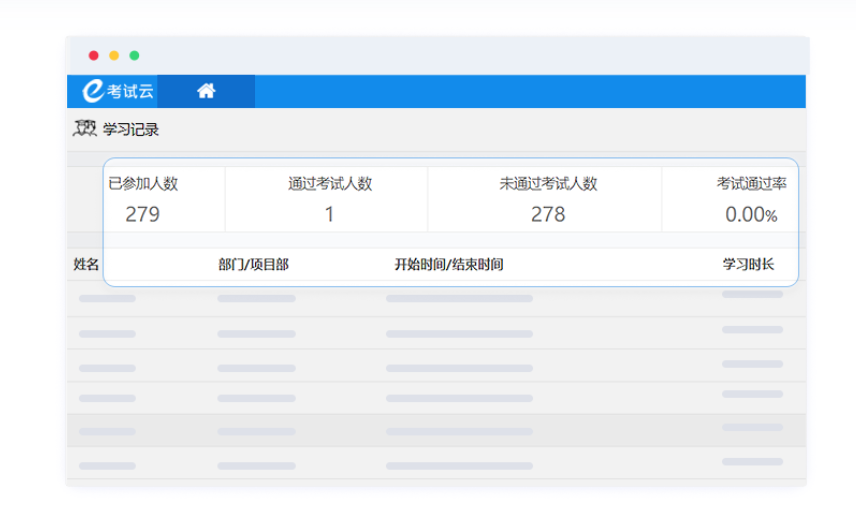Image resolution: width=856 pixels, height=525 pixels.
Task: Click the green maximize window dot
Action: coord(134,56)
